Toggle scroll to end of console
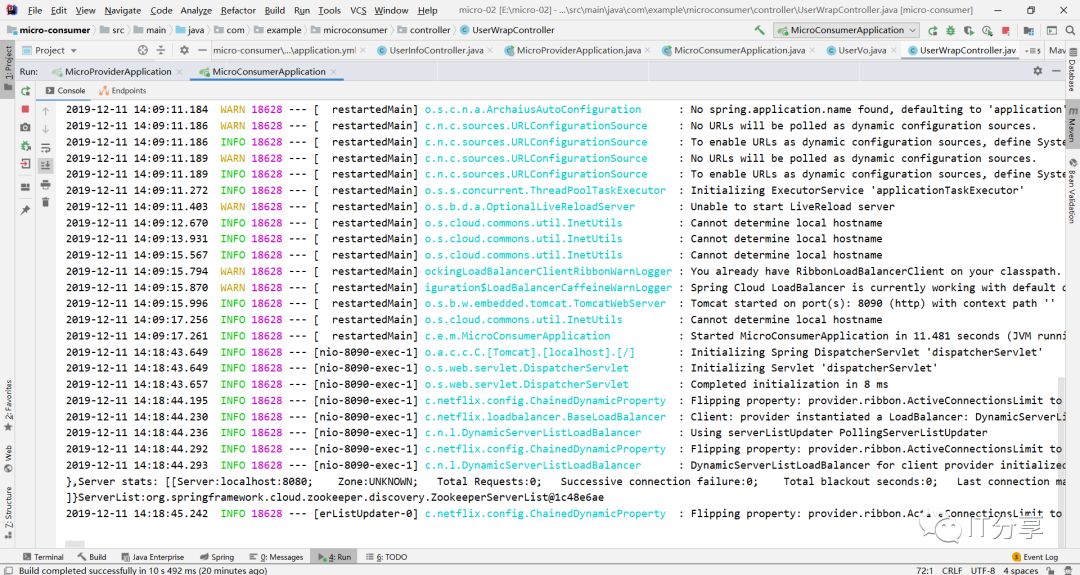 [45, 165]
